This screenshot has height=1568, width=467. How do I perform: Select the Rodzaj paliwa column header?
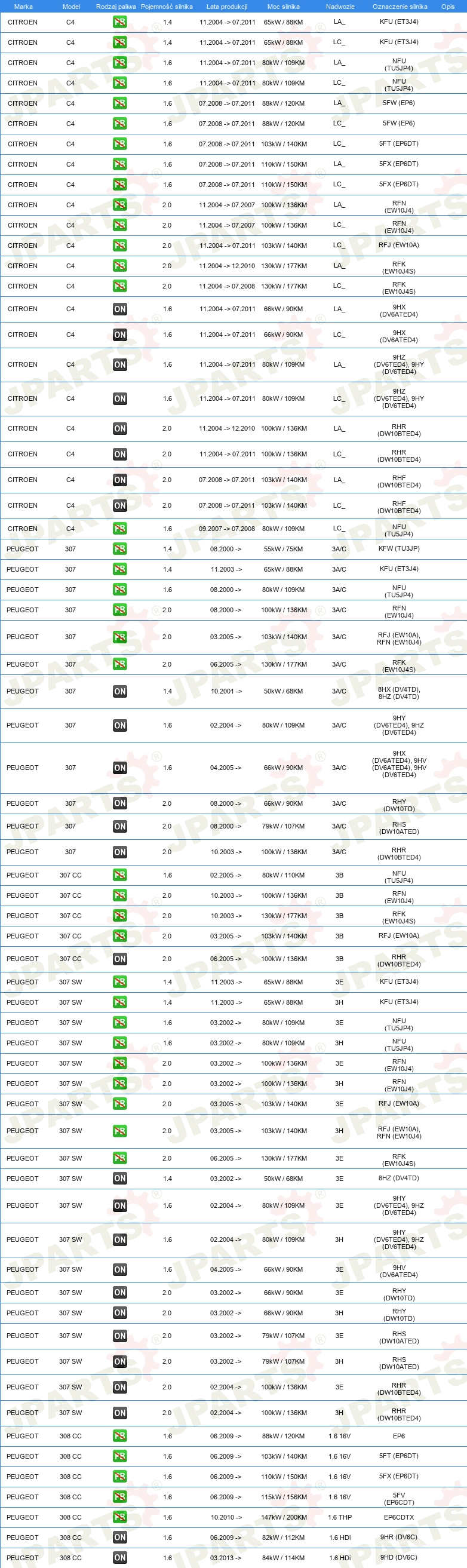click(116, 7)
